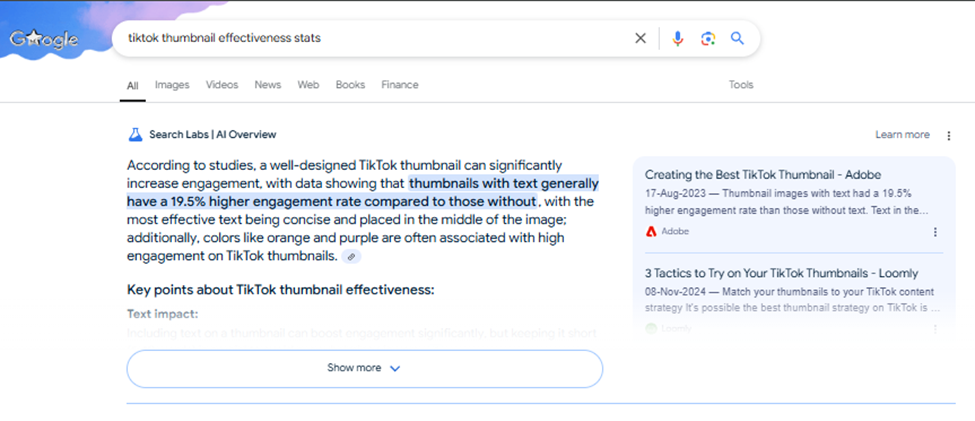The height and width of the screenshot is (421, 975).
Task: Switch to the Images tab
Action: pos(172,85)
